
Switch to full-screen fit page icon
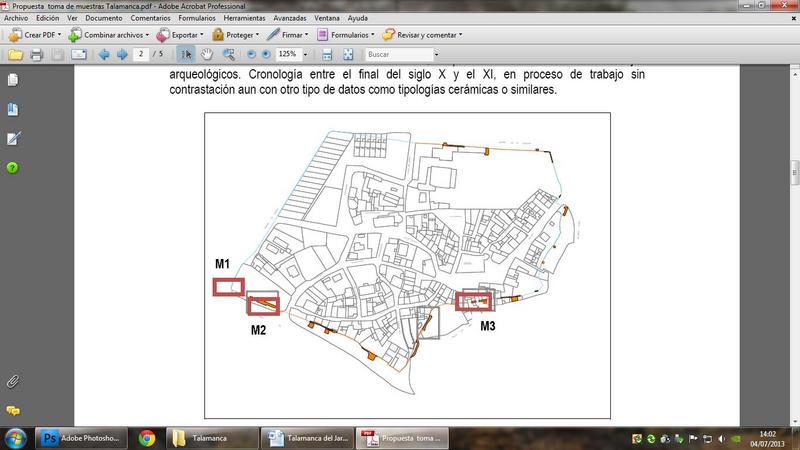click(x=348, y=54)
